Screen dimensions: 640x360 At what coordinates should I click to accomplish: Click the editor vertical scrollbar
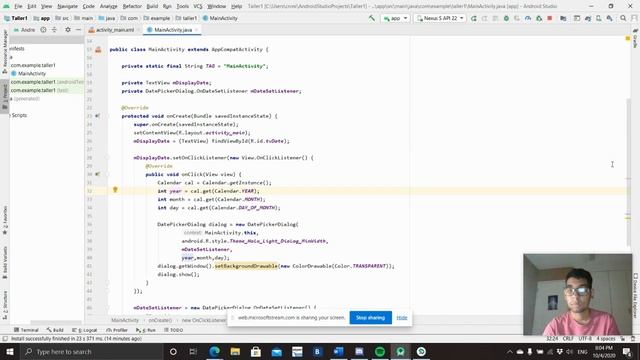tap(629, 172)
